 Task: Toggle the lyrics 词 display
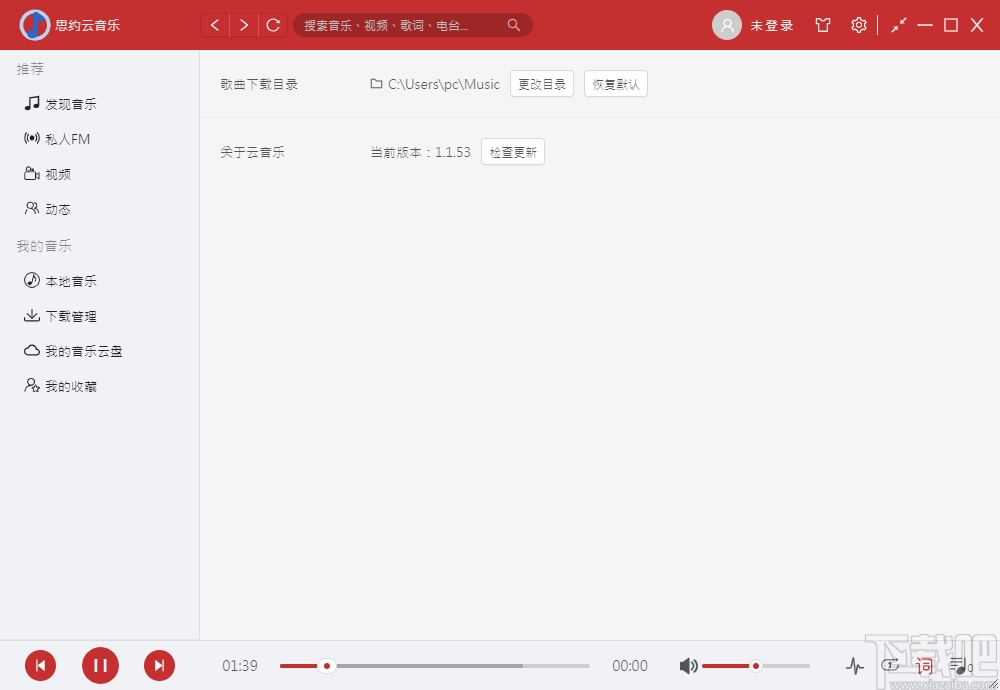click(923, 666)
